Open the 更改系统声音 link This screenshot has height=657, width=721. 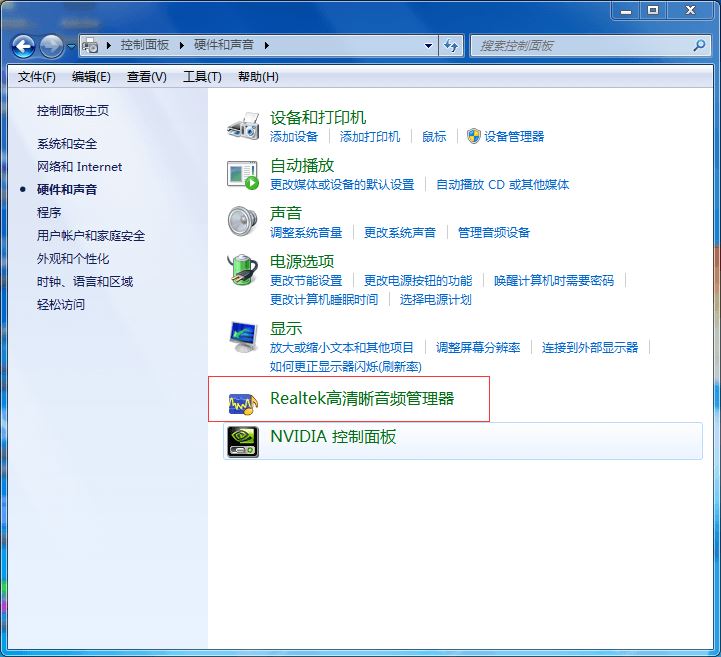(400, 232)
